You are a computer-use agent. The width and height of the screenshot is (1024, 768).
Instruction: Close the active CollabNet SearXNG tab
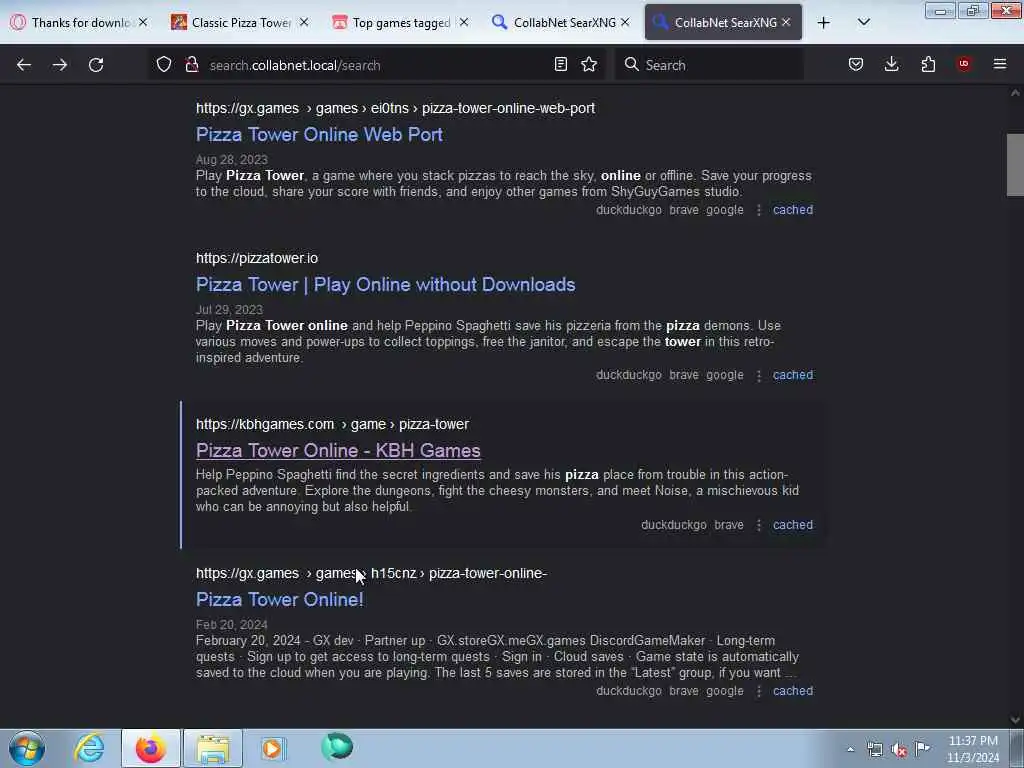(786, 22)
